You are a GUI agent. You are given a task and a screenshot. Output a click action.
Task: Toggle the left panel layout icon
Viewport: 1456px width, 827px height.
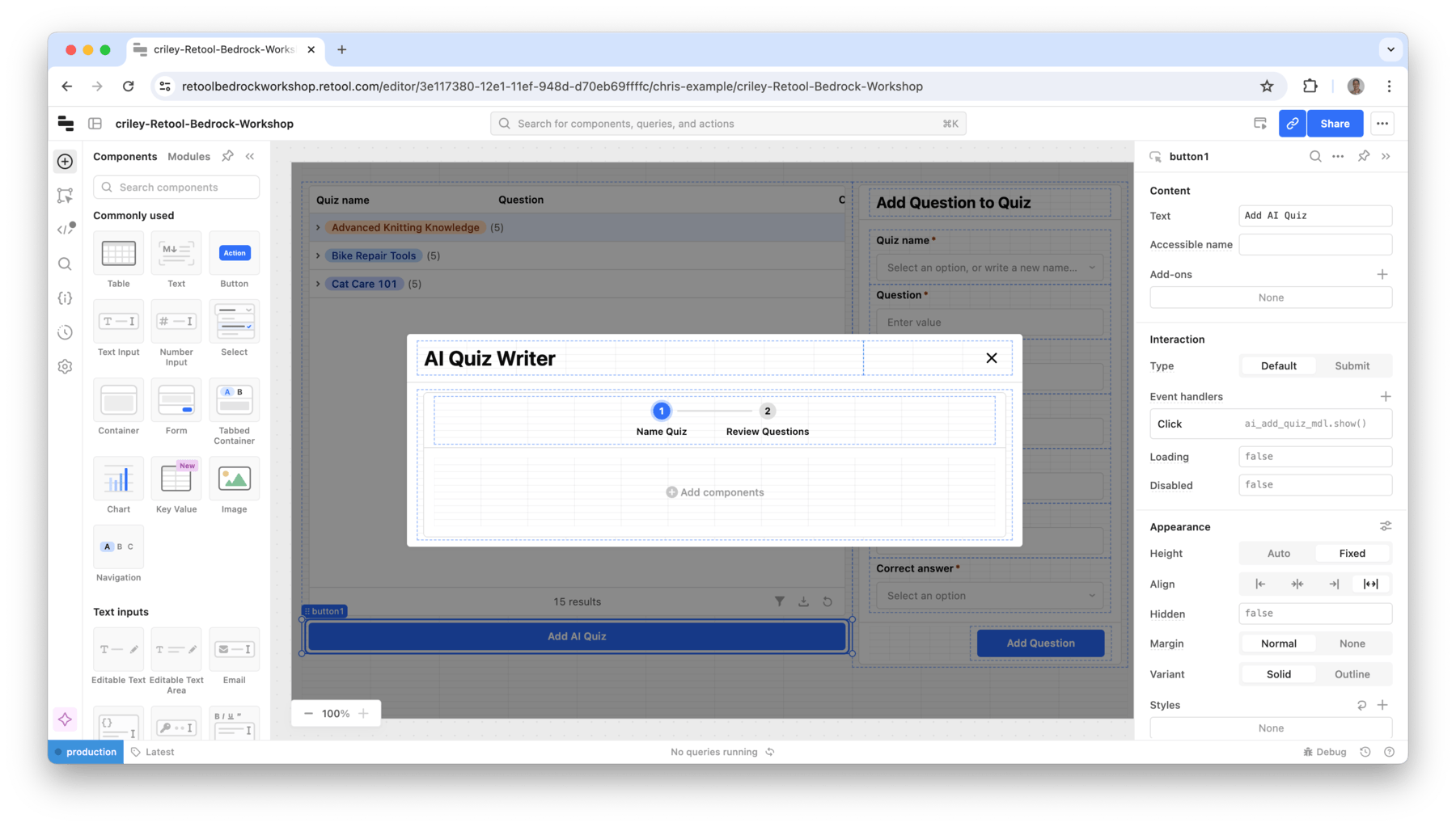[x=95, y=124]
